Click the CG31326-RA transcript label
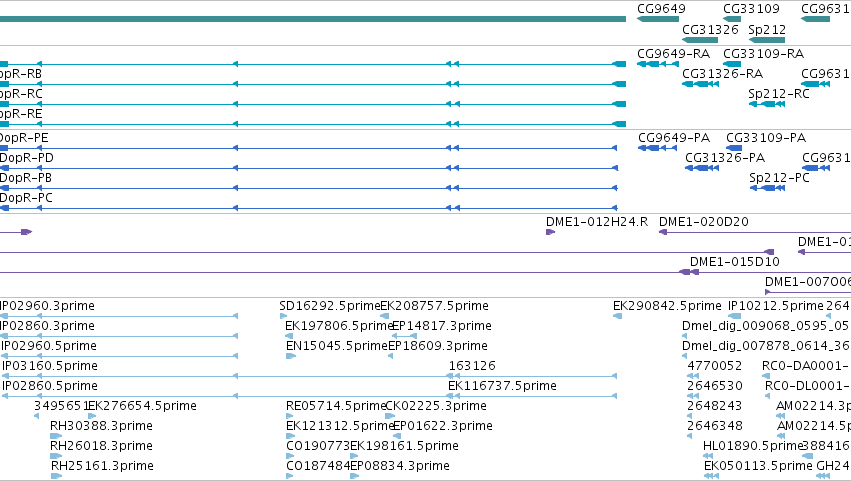The image size is (851, 481). [722, 73]
